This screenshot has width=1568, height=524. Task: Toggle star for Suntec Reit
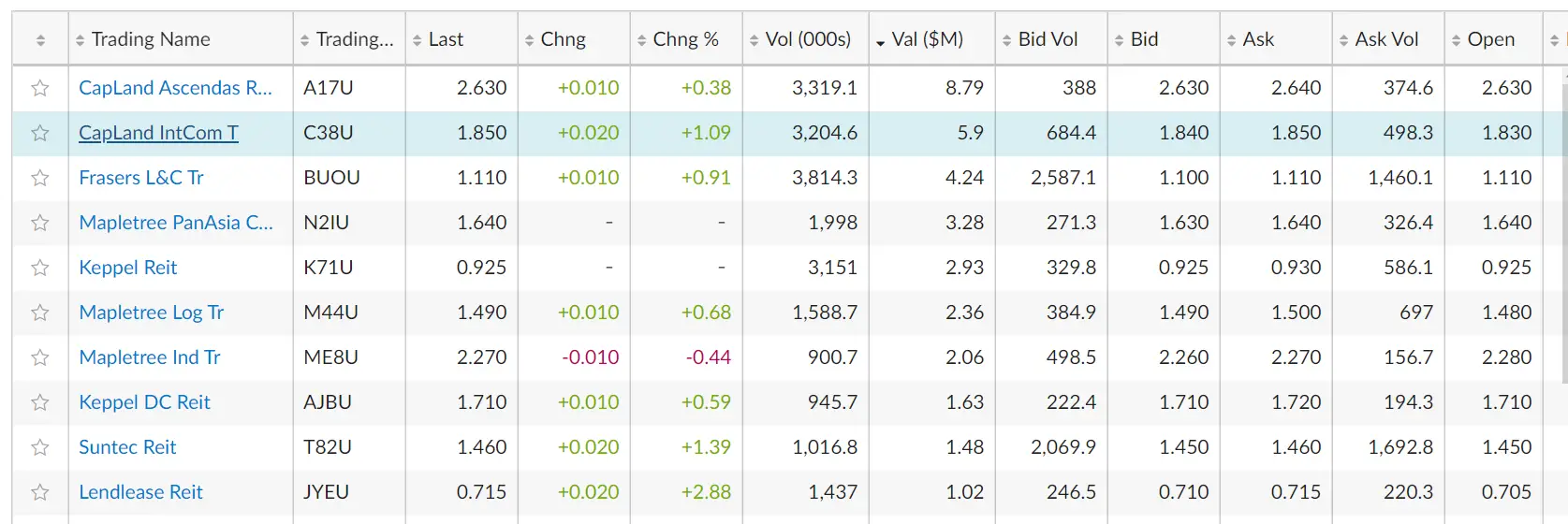39,447
